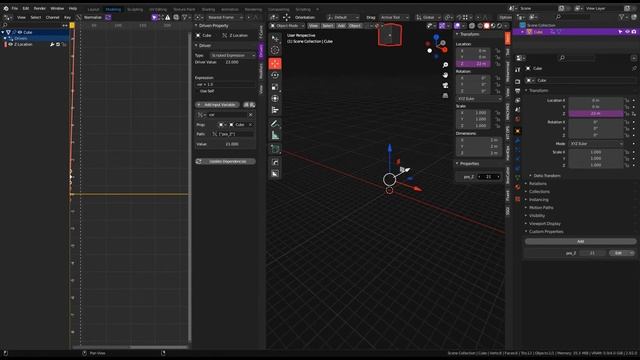Screen dimensions: 640x360
Task: Open the Window menu
Action: [x=57, y=8]
